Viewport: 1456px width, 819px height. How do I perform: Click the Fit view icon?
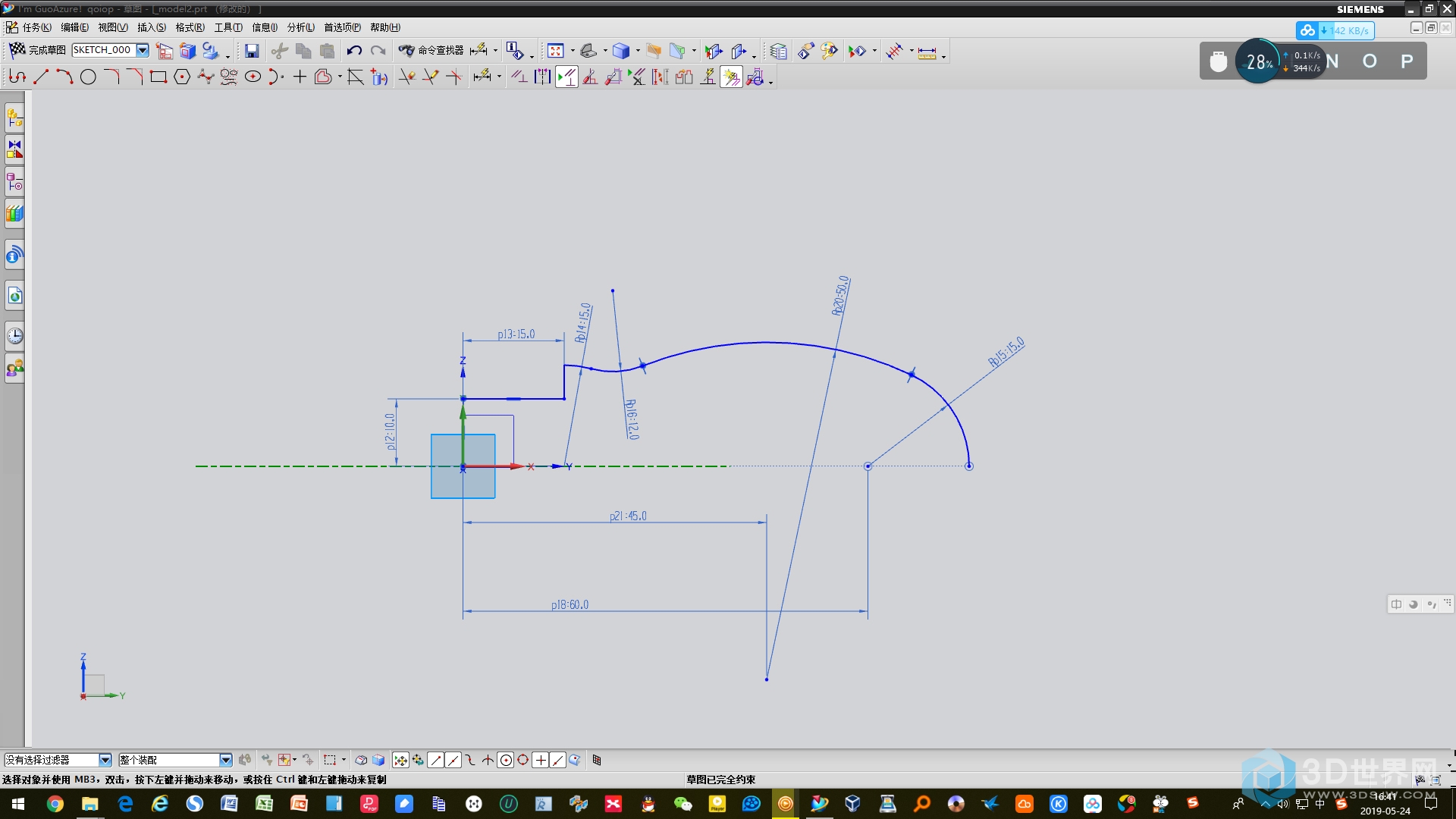[555, 51]
